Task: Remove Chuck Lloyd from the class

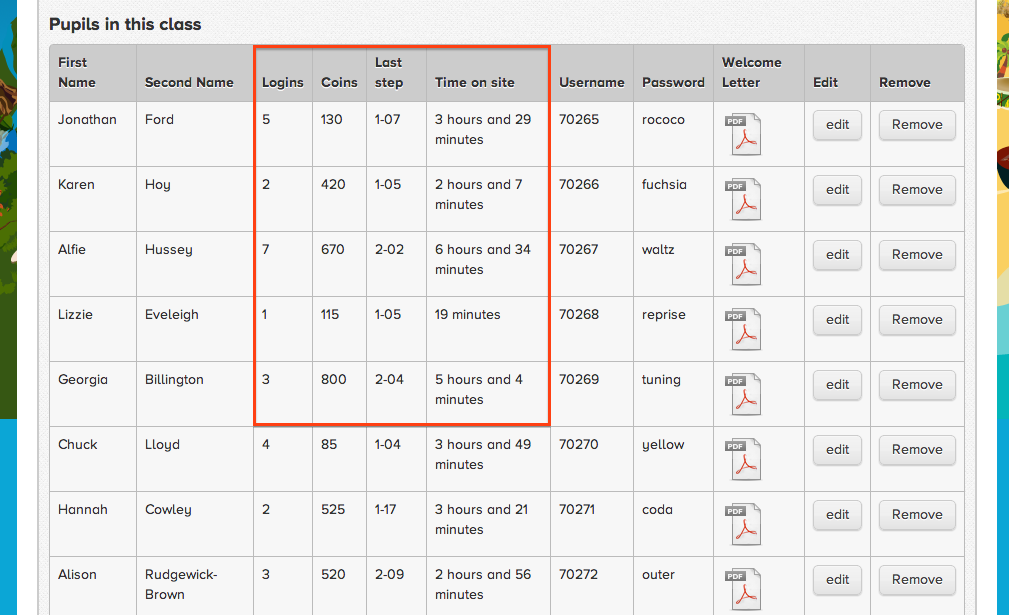Action: 917,450
